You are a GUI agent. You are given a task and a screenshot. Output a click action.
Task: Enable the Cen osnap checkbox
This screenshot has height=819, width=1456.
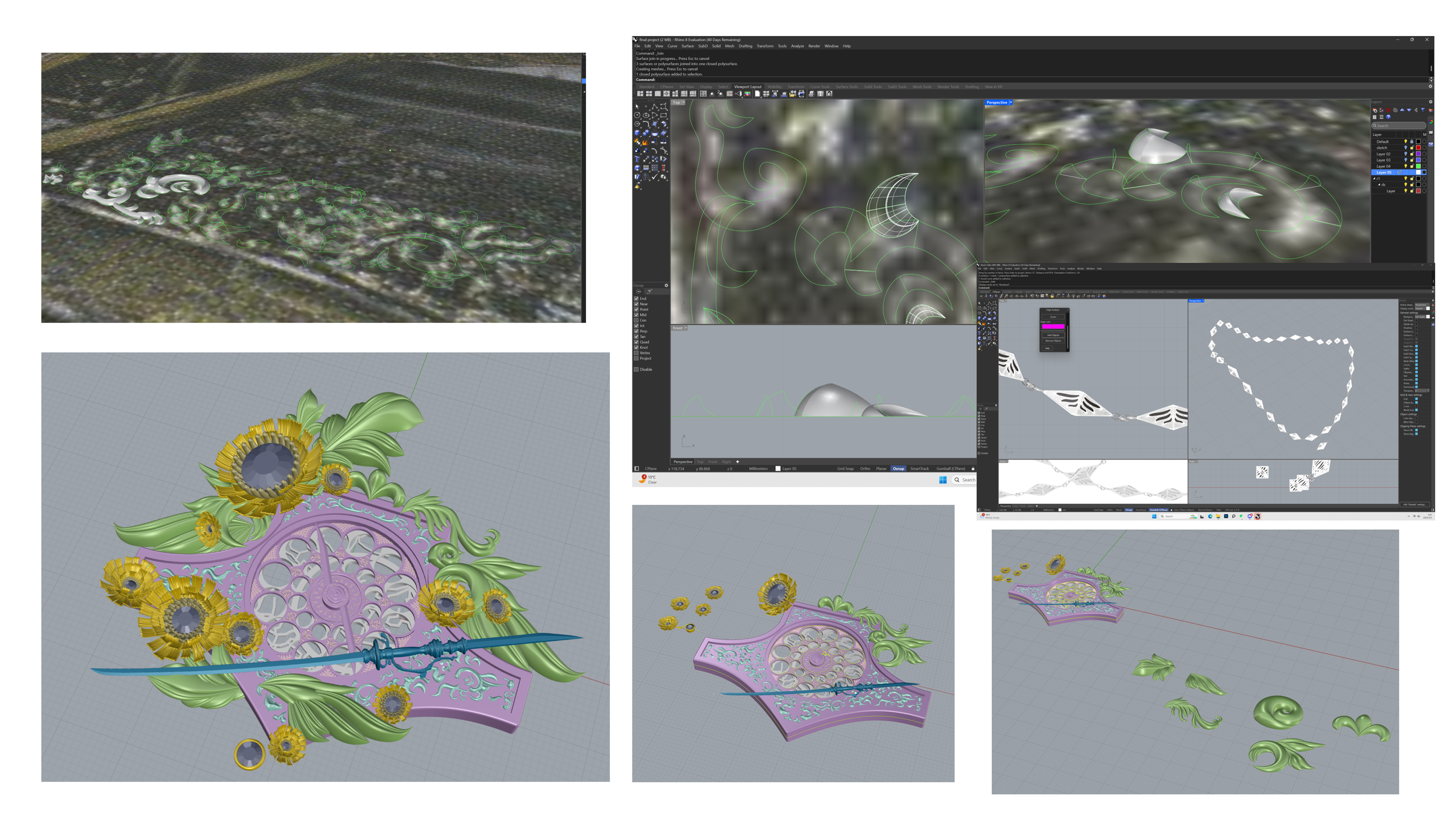click(637, 320)
